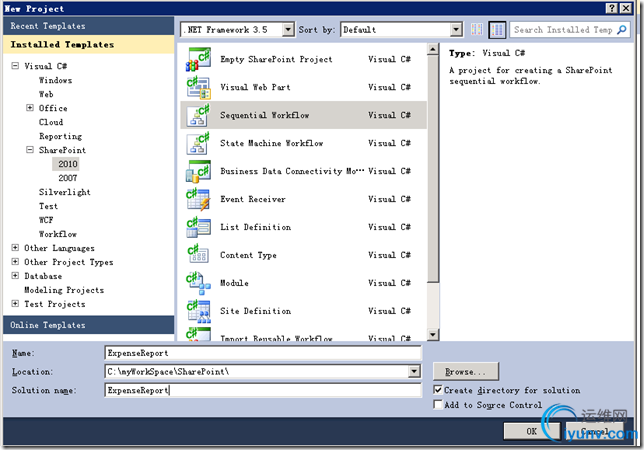The image size is (644, 450).
Task: Click the Name field containing ExpenseReport
Action: (263, 353)
